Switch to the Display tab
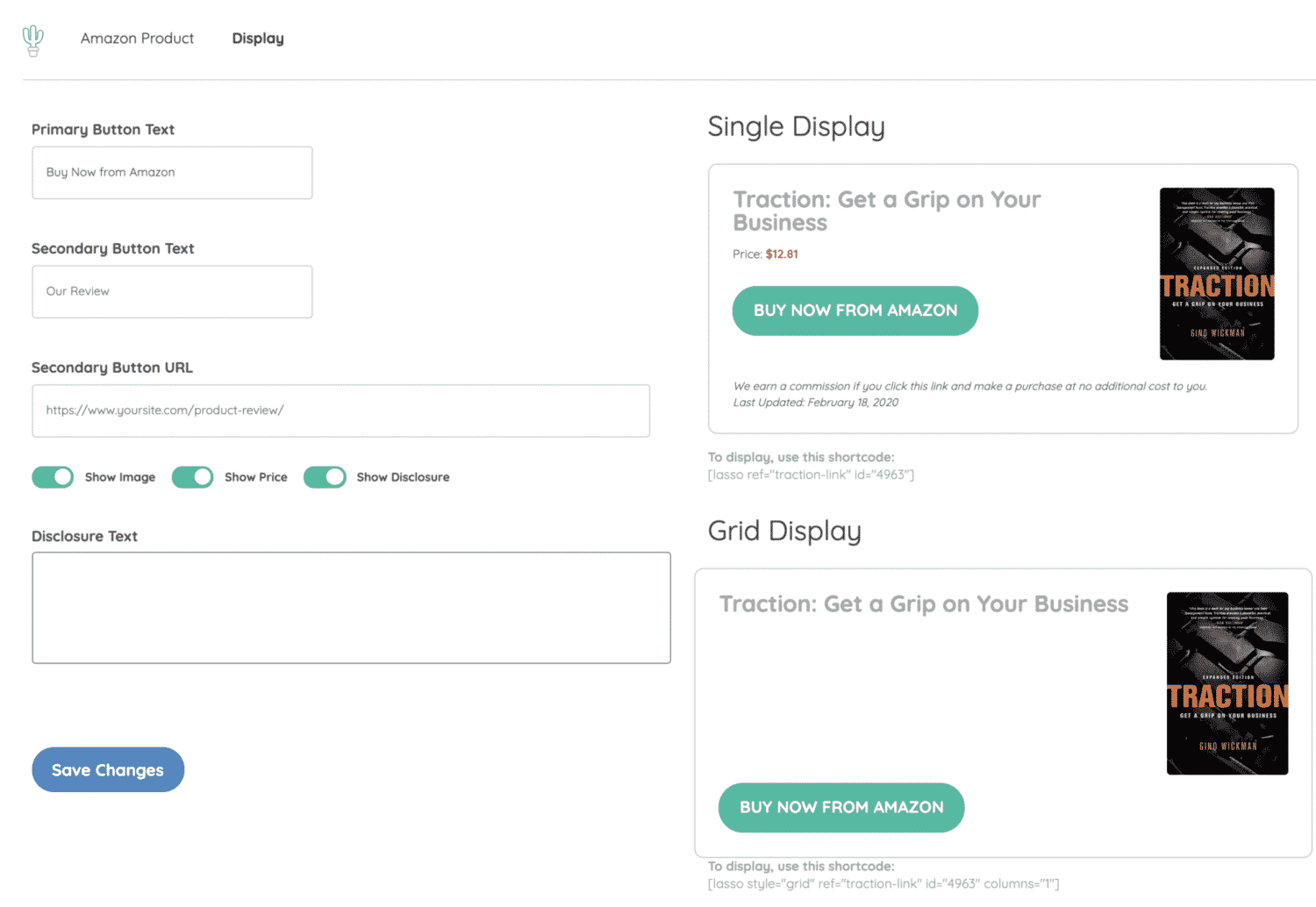The image size is (1316, 907). pyautogui.click(x=258, y=39)
